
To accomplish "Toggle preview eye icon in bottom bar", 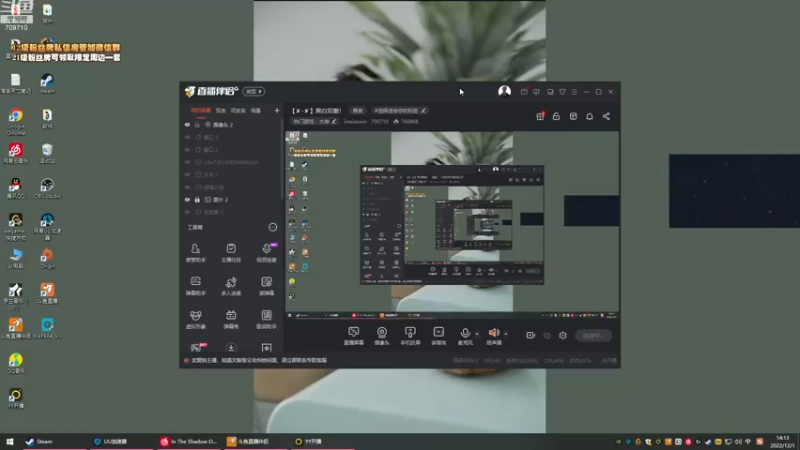I will click(x=547, y=335).
